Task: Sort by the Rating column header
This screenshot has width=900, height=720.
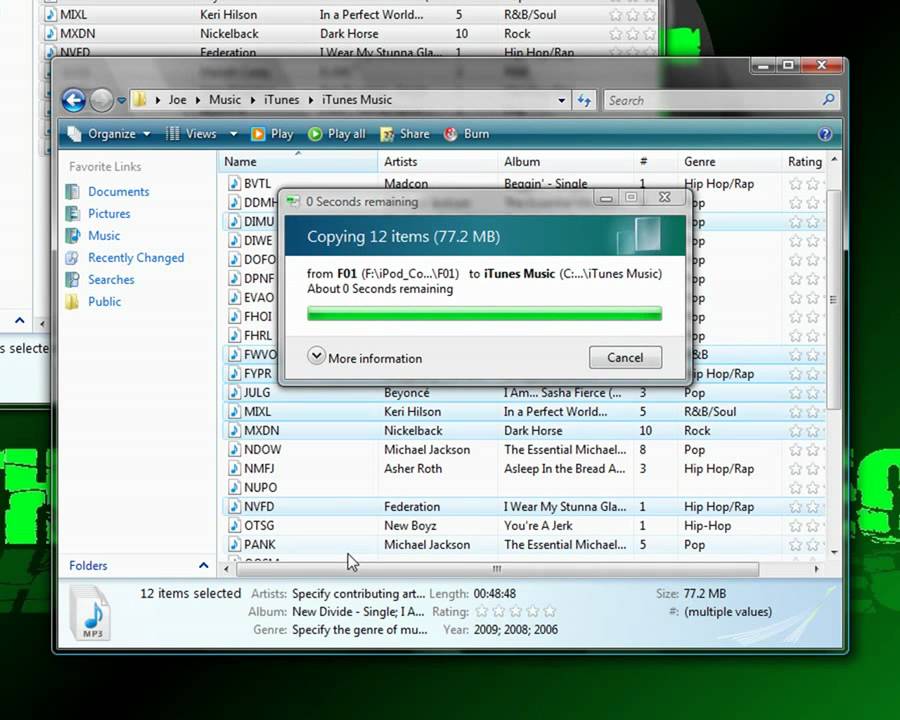Action: click(x=804, y=162)
